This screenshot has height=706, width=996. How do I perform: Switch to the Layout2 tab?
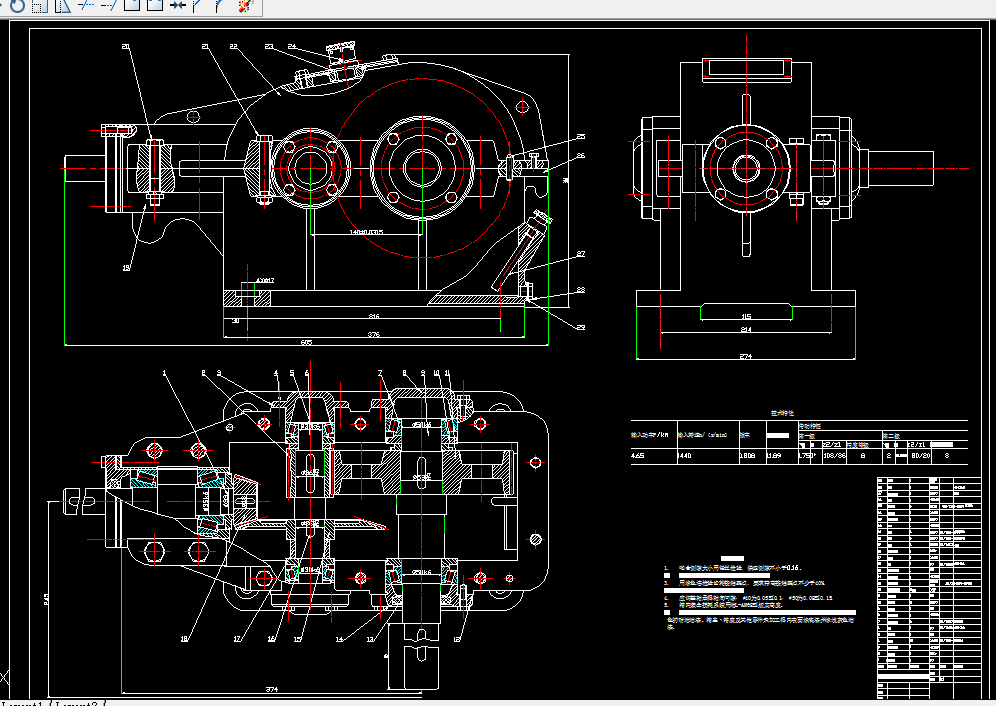click(77, 703)
